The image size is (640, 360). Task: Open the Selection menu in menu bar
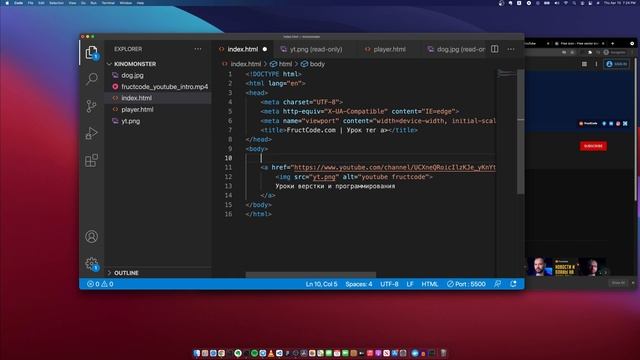click(x=56, y=3)
